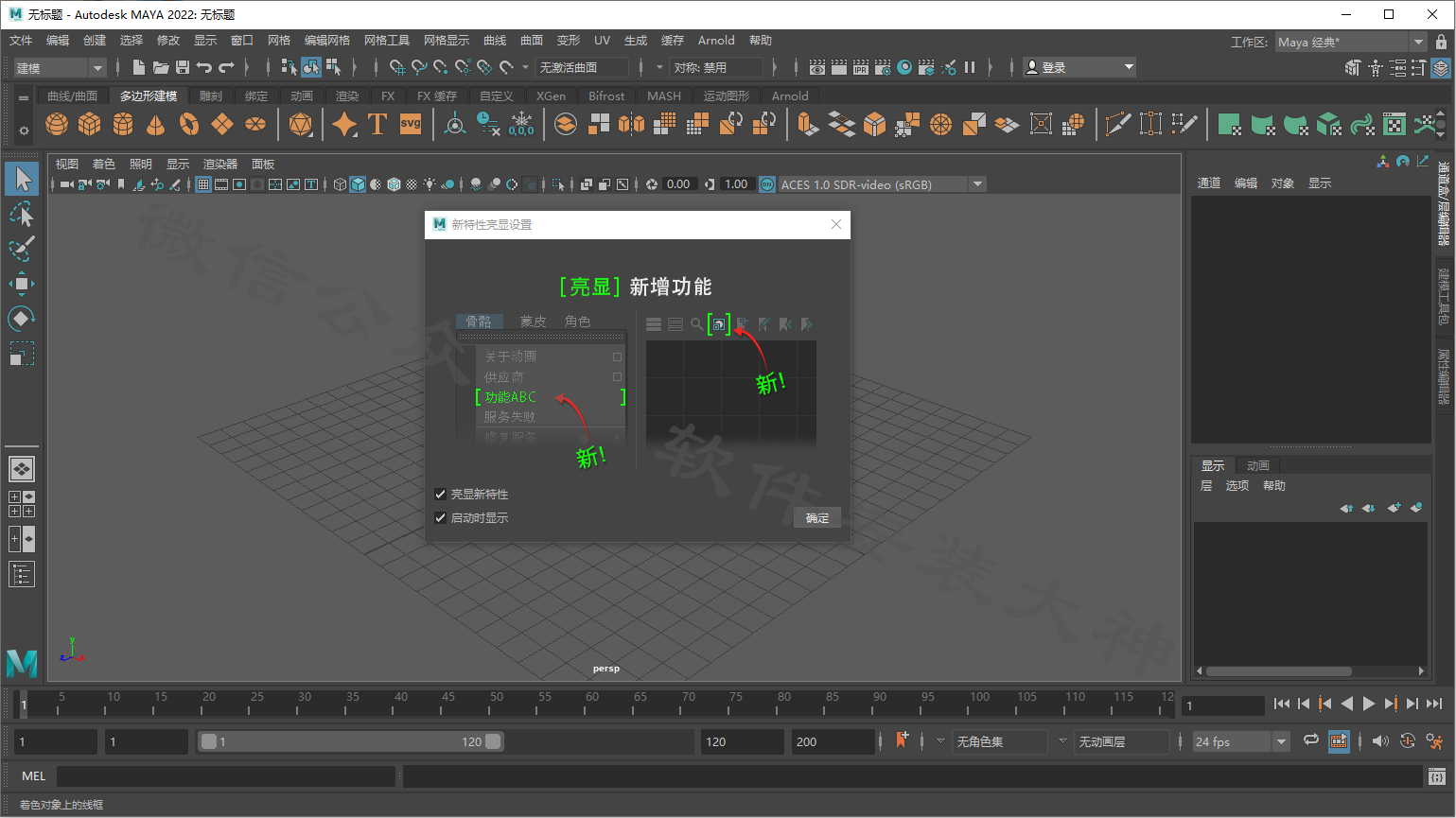
Task: Create a polygon torus from shelf
Action: tap(189, 124)
